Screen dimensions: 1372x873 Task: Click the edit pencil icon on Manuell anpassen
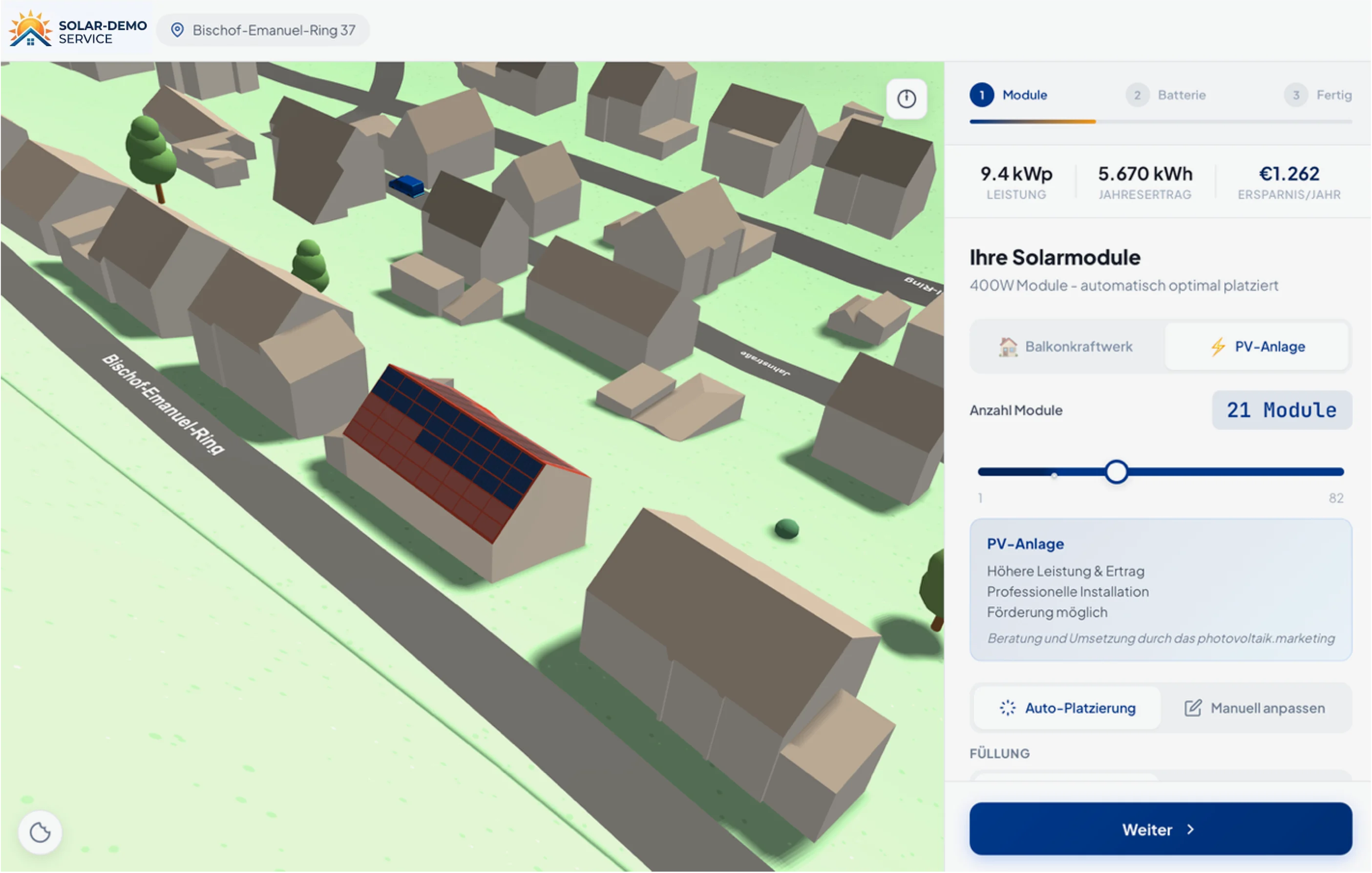[x=1193, y=708]
